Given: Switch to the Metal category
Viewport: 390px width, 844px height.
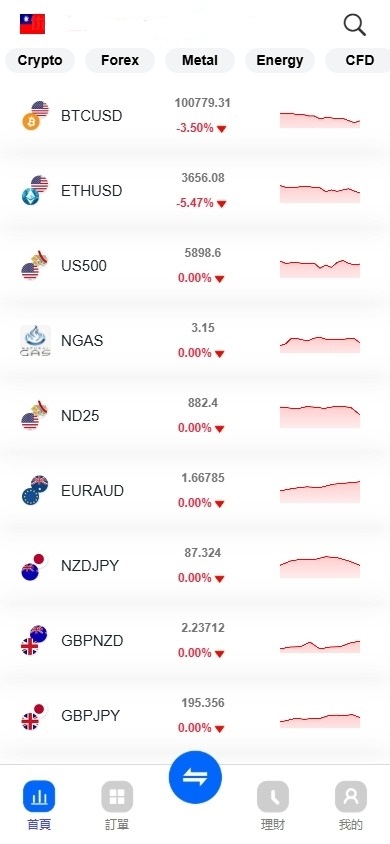Looking at the screenshot, I should [200, 60].
